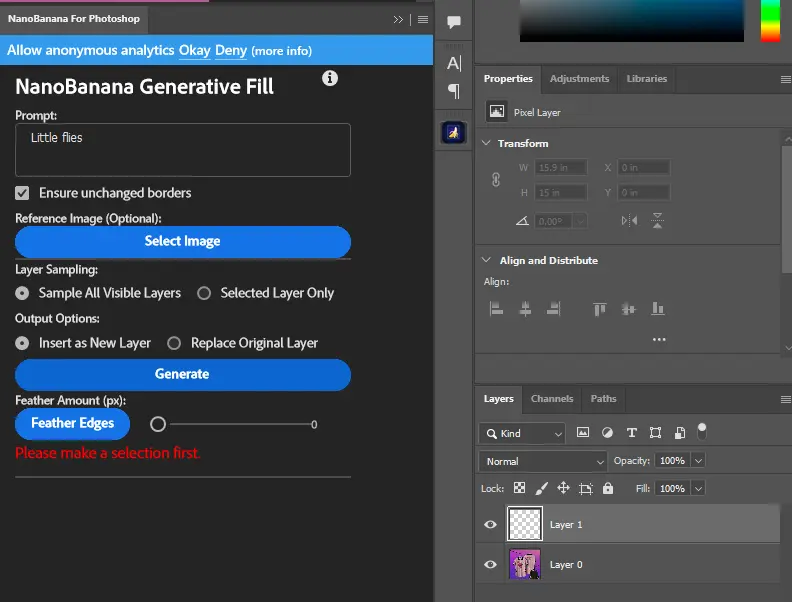Align right edges
The image size is (792, 602).
[x=554, y=309]
